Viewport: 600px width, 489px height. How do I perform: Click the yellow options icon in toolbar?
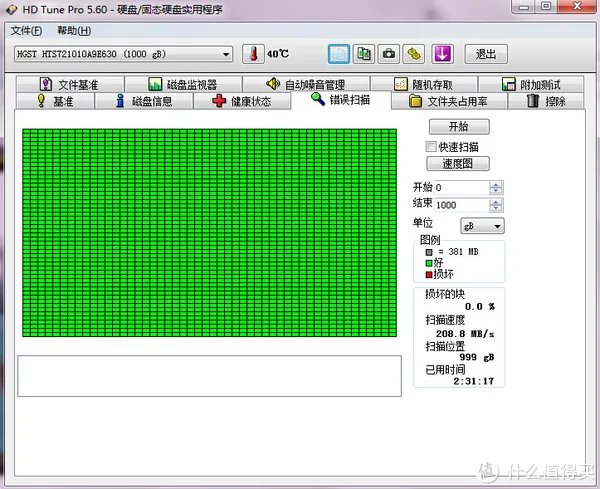[415, 53]
